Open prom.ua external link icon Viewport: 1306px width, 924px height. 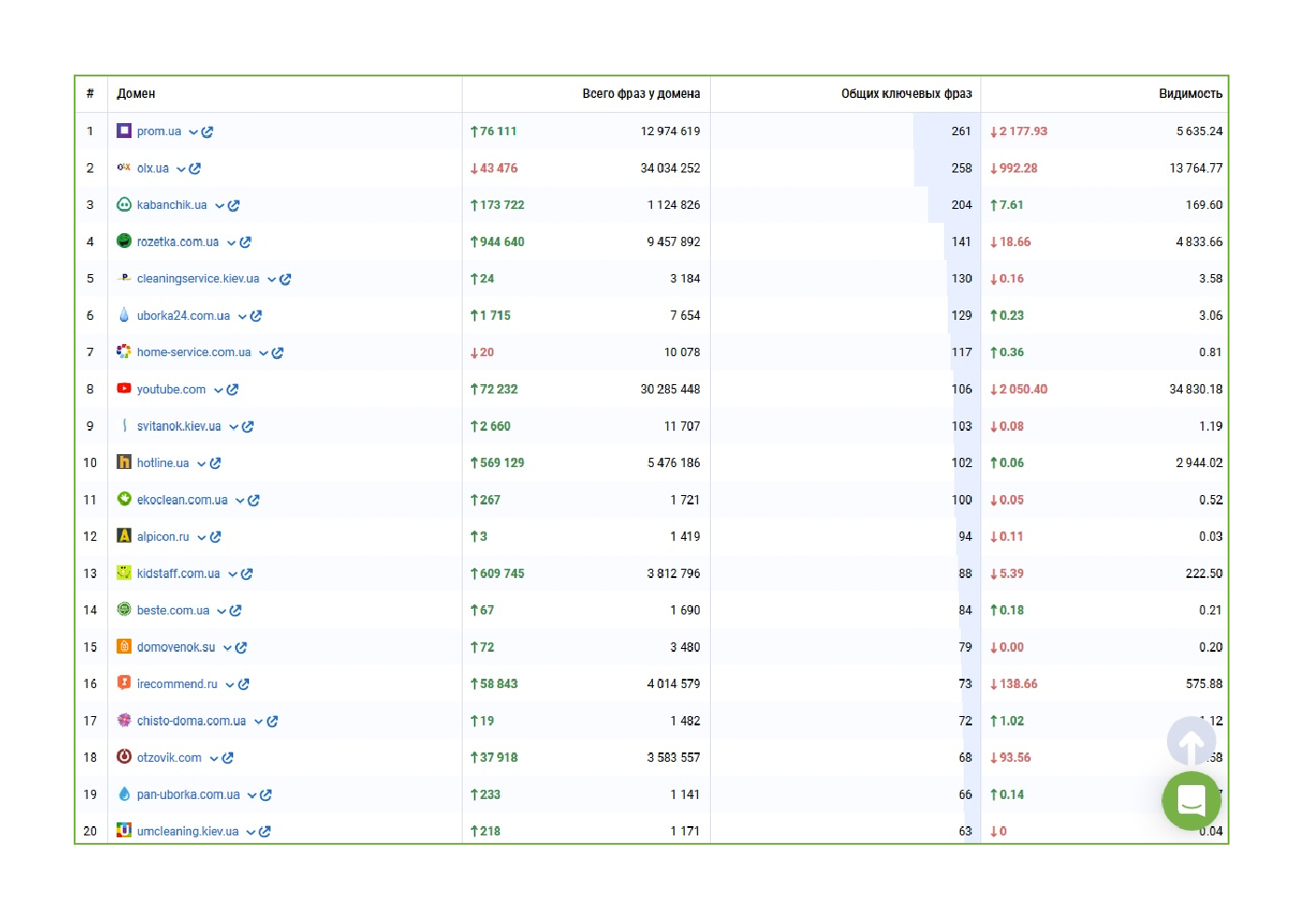(x=208, y=132)
